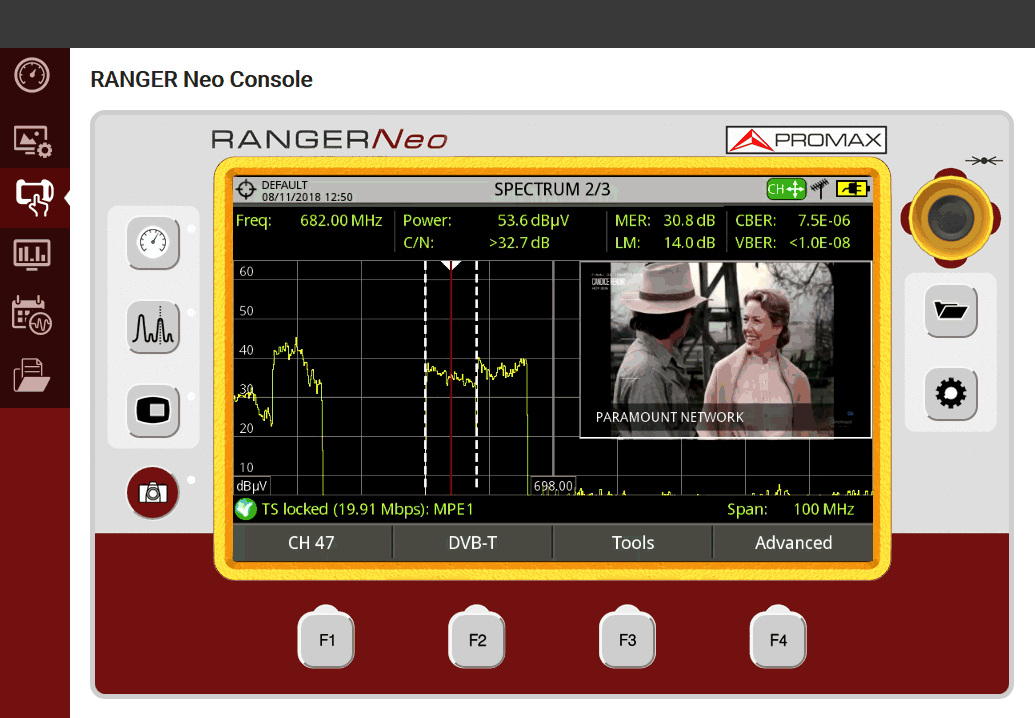Click the yellow joystick knob
Screen dimensions: 1035x718
[951, 218]
